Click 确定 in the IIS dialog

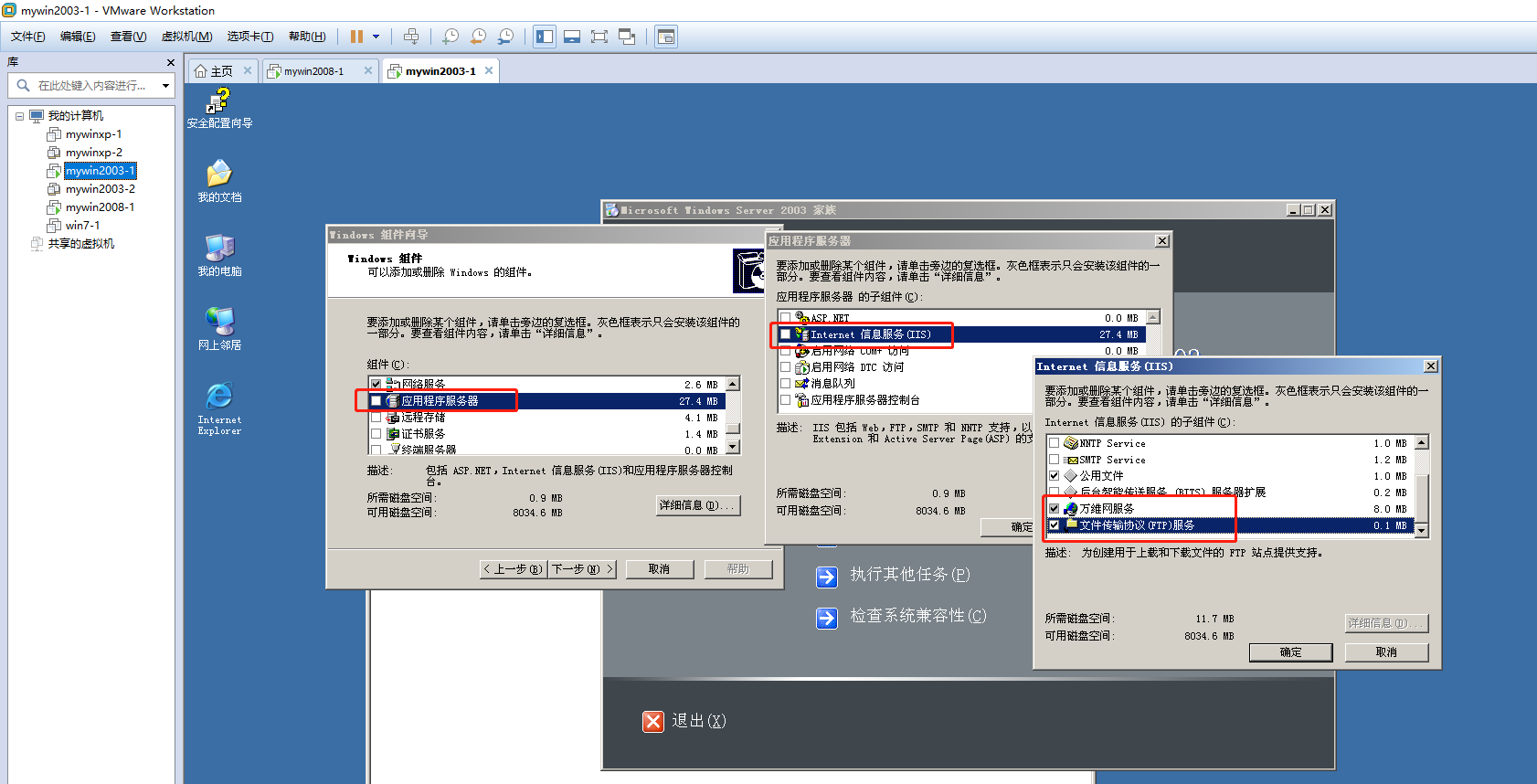click(x=1290, y=652)
